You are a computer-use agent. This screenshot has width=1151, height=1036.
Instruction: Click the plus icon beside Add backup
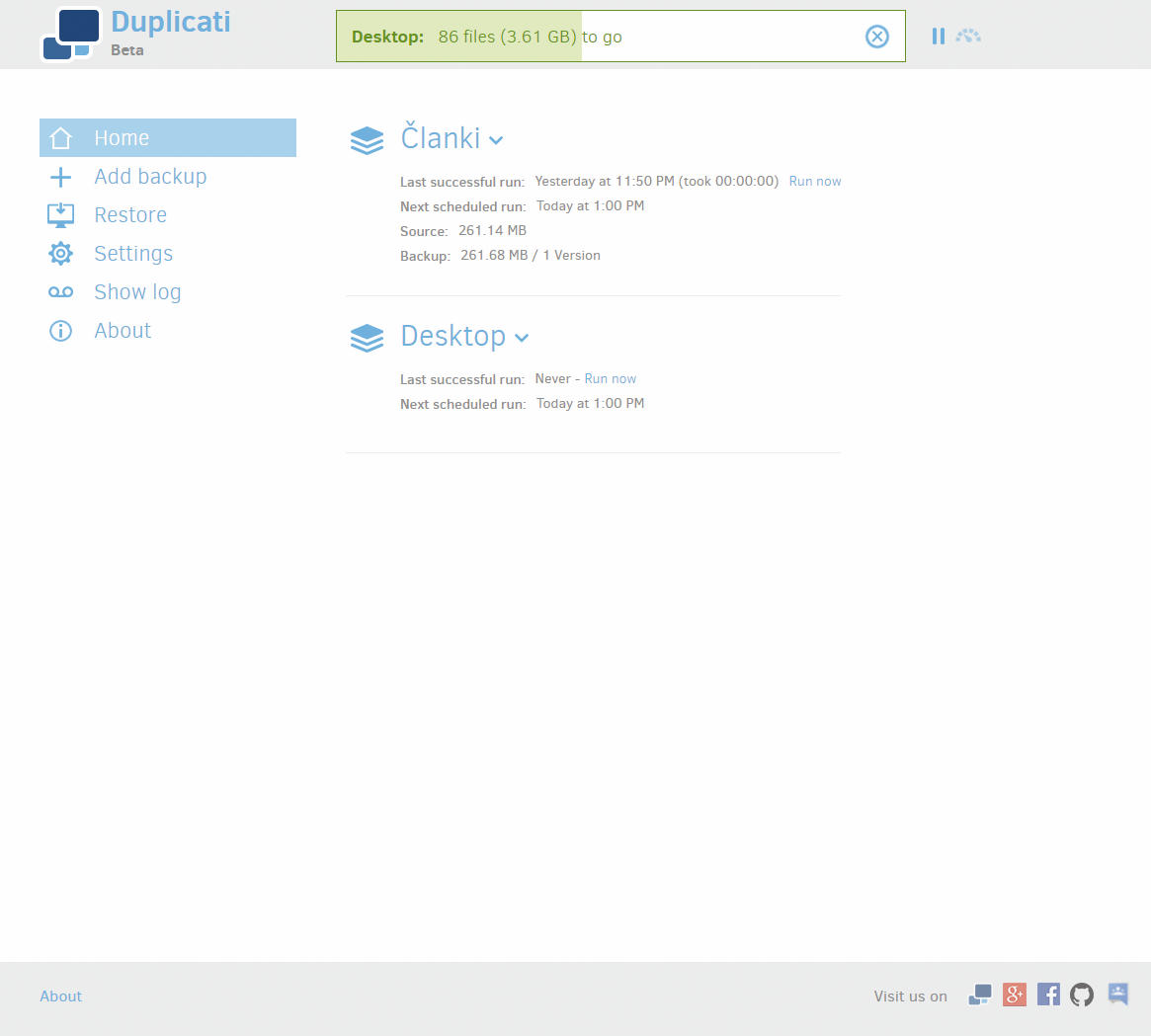point(60,177)
